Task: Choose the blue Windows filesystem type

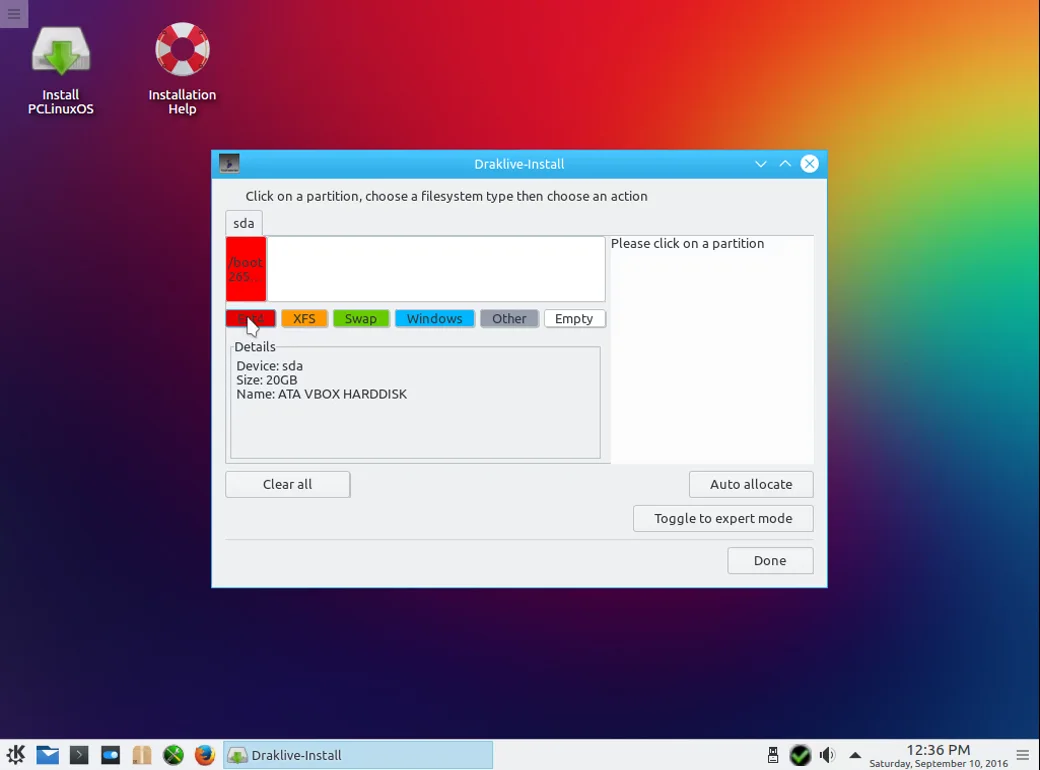Action: pyautogui.click(x=434, y=318)
